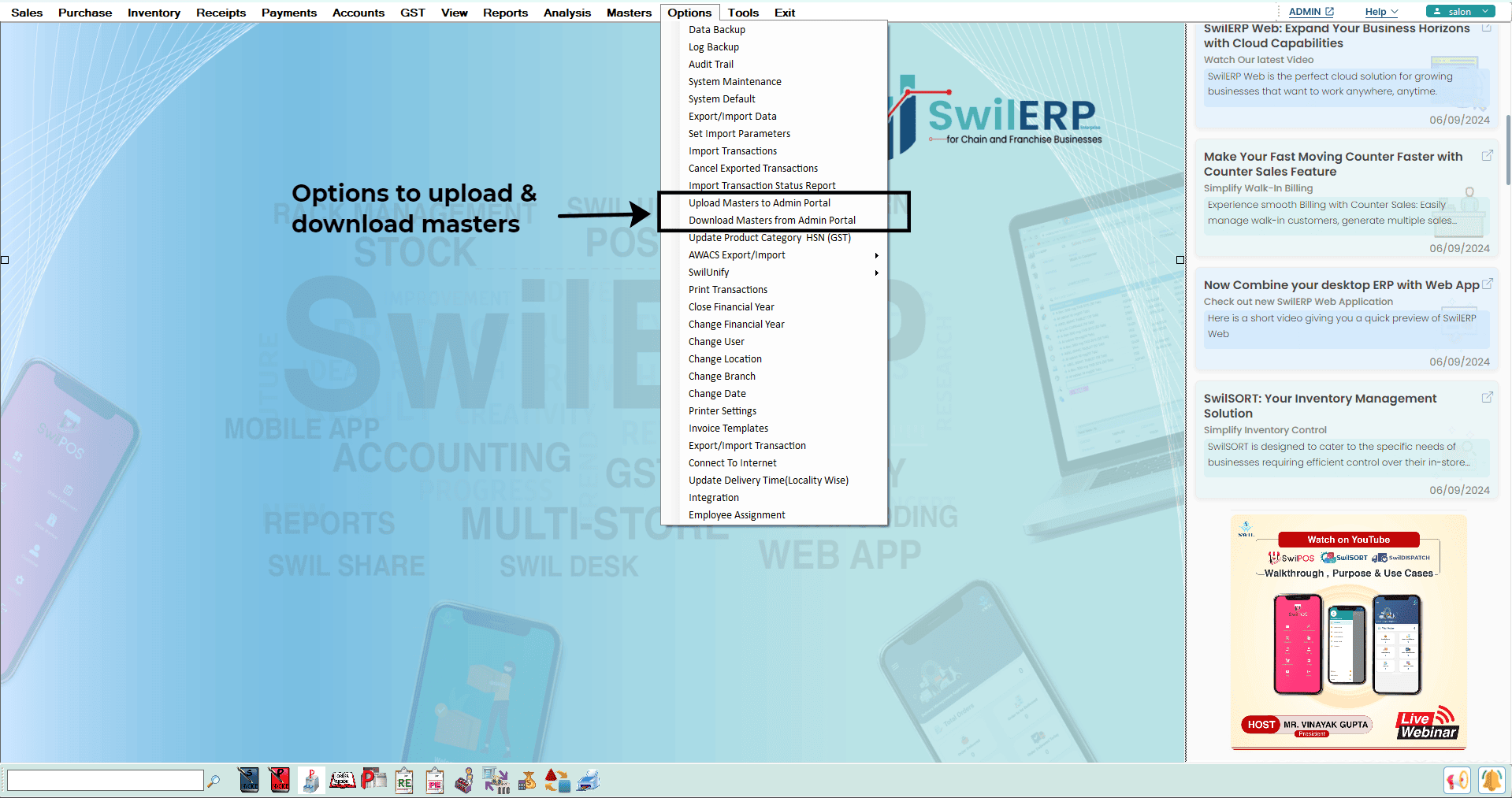
Task: Open the Accounts menu
Action: 358,13
